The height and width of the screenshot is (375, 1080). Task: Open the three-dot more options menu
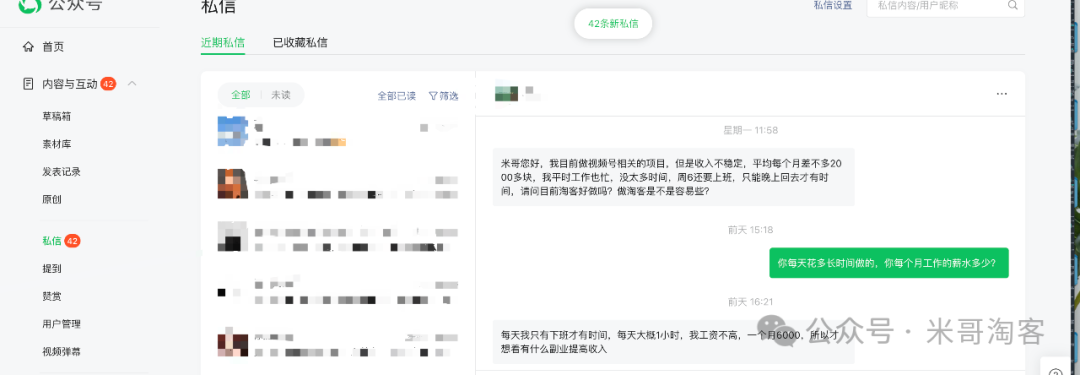1001,94
